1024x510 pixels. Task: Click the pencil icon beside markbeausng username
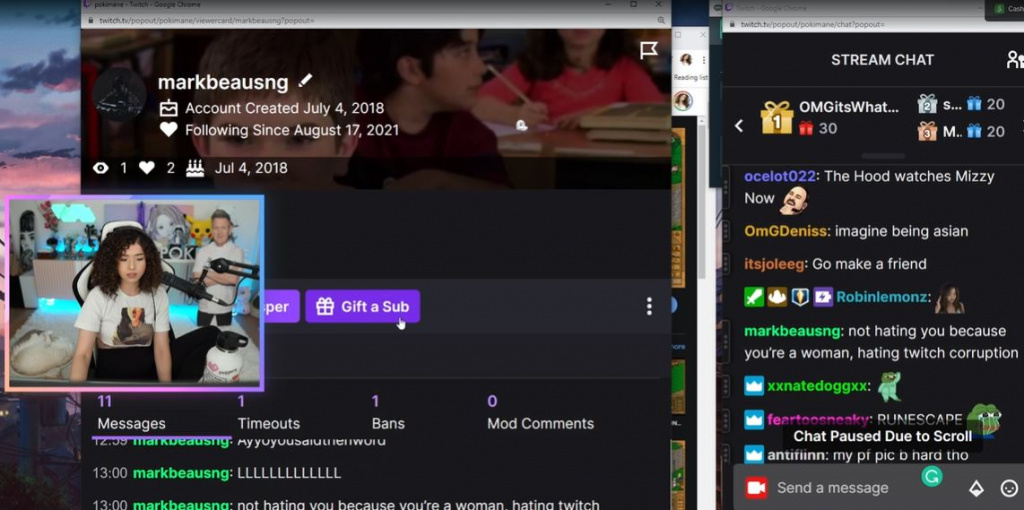[306, 80]
